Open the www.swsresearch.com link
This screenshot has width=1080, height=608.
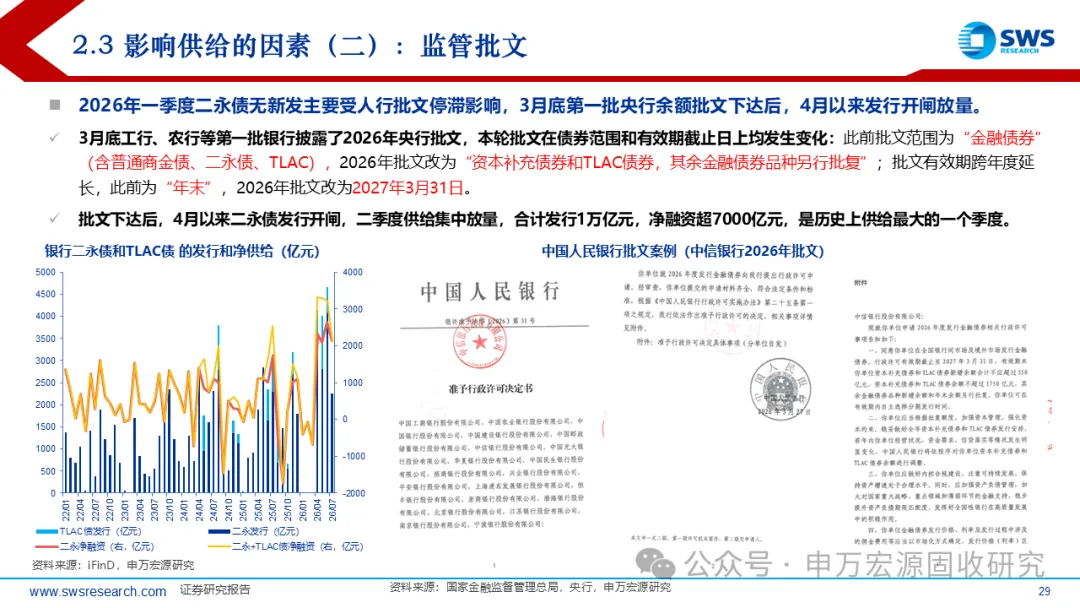(98, 591)
